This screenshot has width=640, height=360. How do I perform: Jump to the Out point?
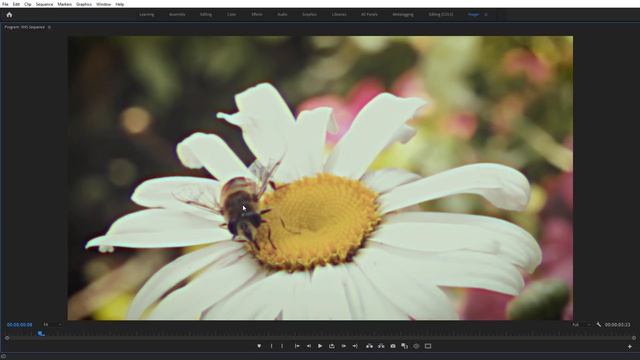point(355,346)
